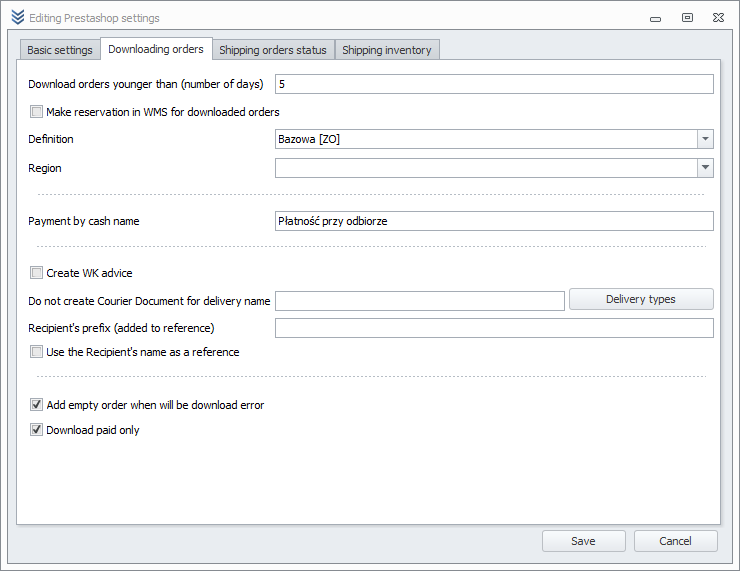Maximize the Editing Prestashop settings window

(x=687, y=17)
